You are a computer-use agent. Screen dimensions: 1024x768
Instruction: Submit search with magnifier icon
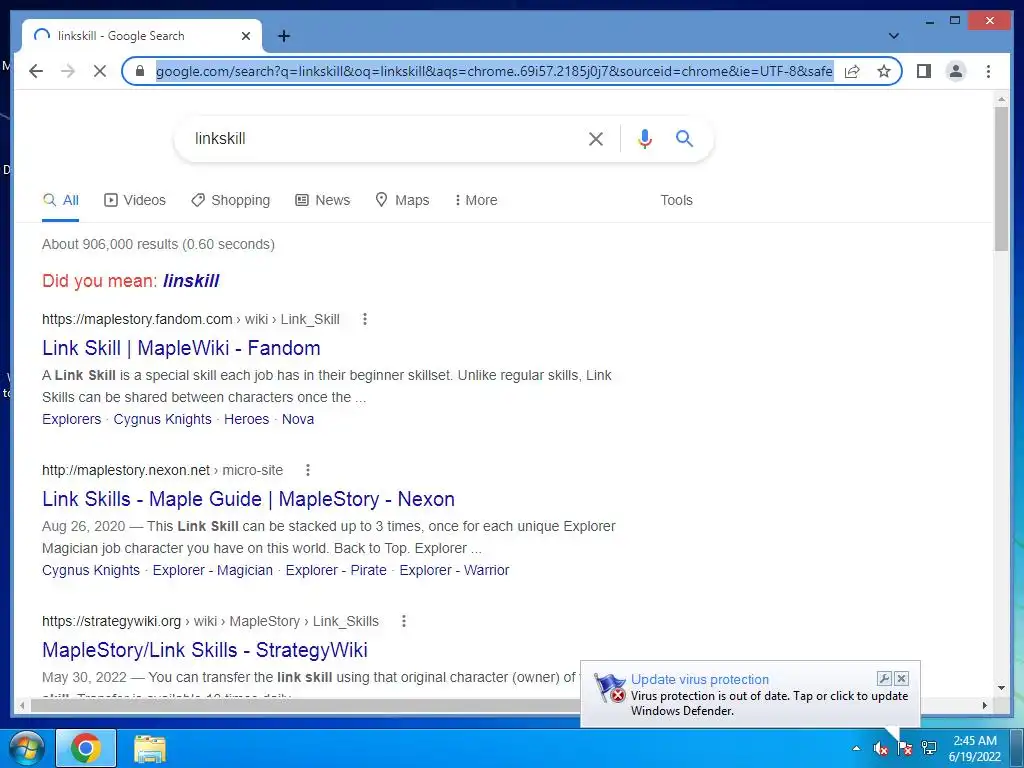(684, 138)
